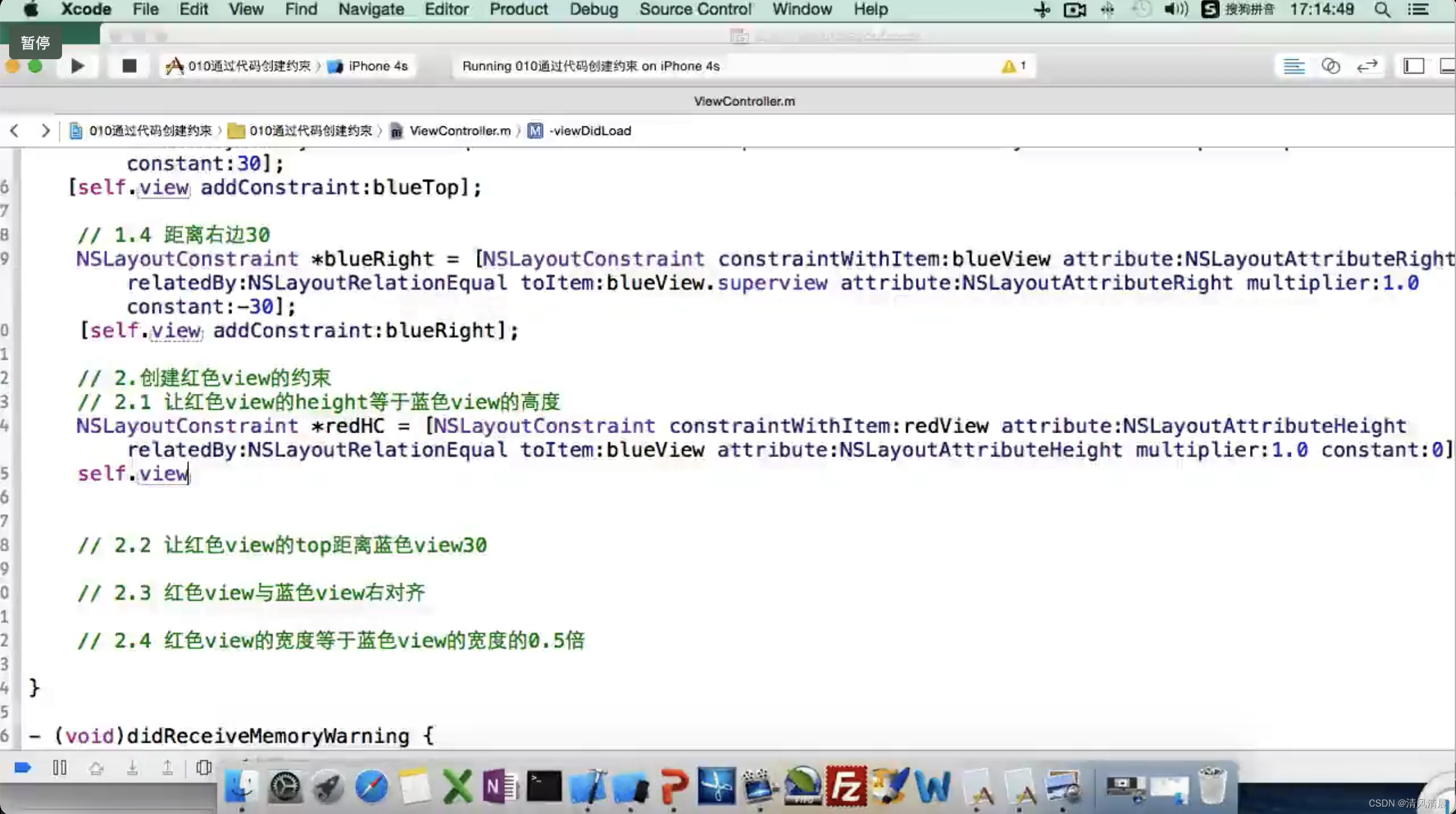
Task: Open the Product menu
Action: 518,9
